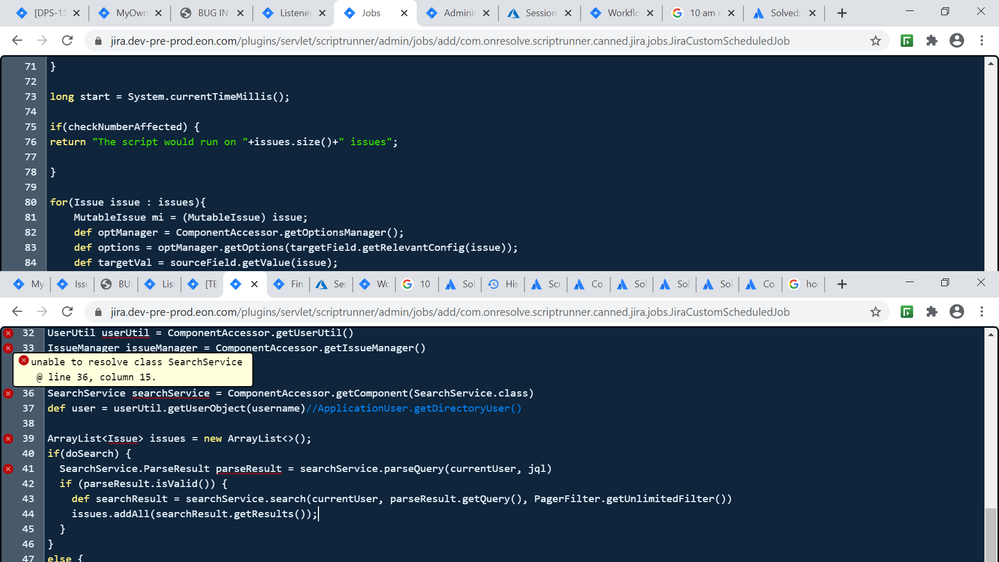Go forward in the bottom browser window
The width and height of the screenshot is (999, 562).
[x=42, y=312]
